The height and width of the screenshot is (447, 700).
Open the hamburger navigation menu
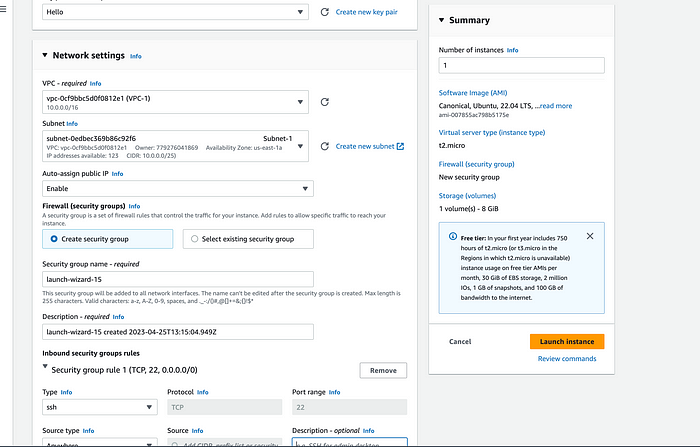[x=3, y=9]
